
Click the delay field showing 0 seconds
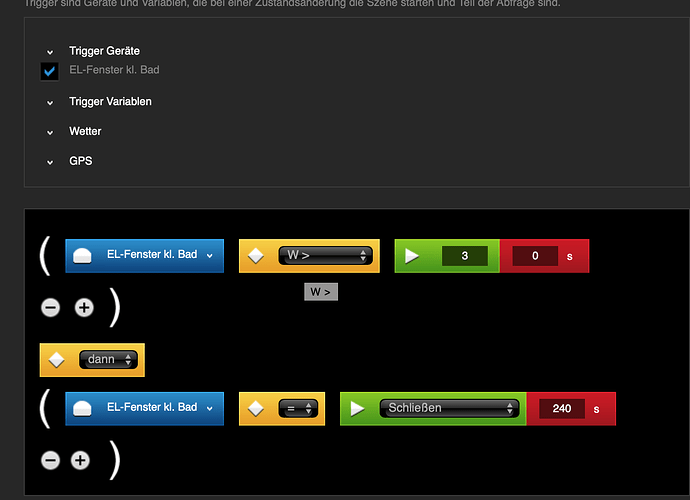(x=535, y=256)
